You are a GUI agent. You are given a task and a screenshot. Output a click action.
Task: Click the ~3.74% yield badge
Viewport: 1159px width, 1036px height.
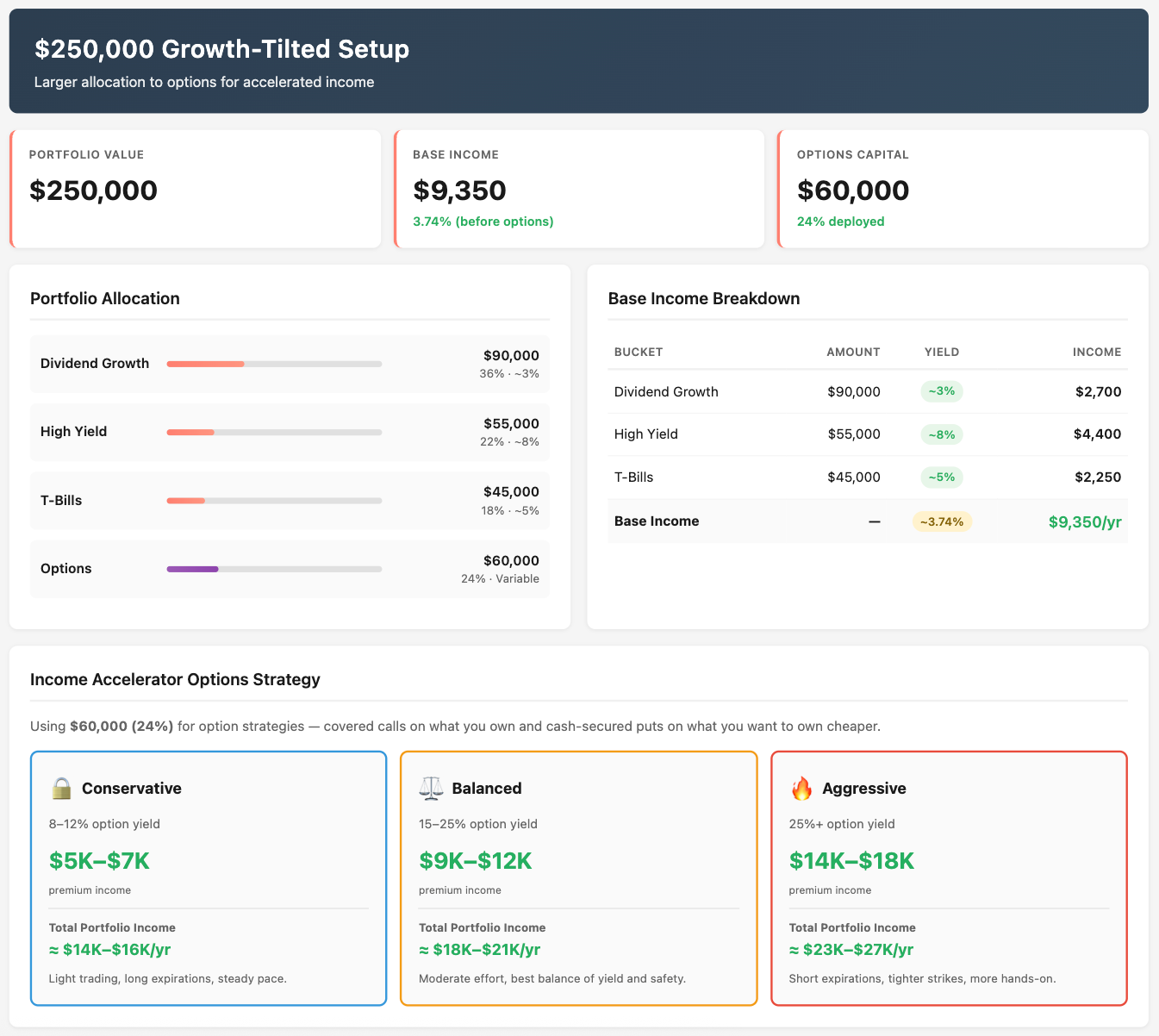942,521
